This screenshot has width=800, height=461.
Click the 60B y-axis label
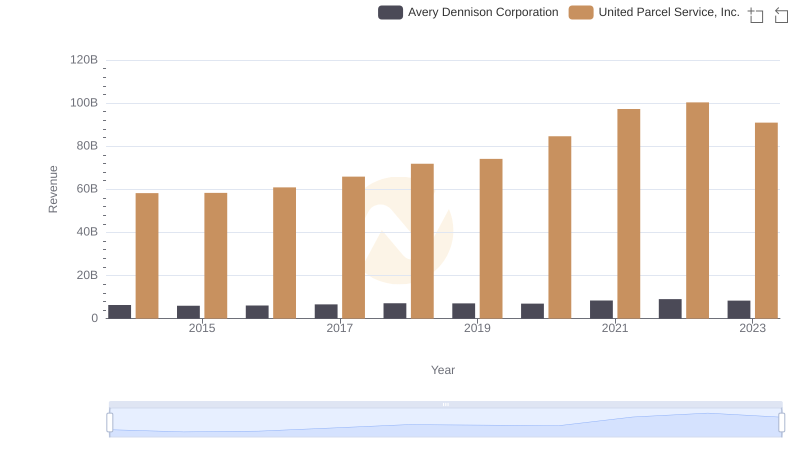point(87,189)
